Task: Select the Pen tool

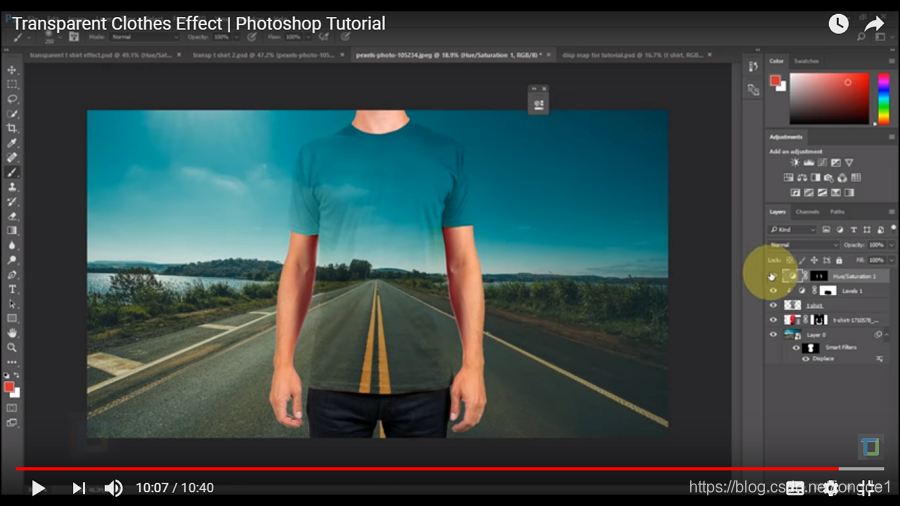Action: click(12, 275)
